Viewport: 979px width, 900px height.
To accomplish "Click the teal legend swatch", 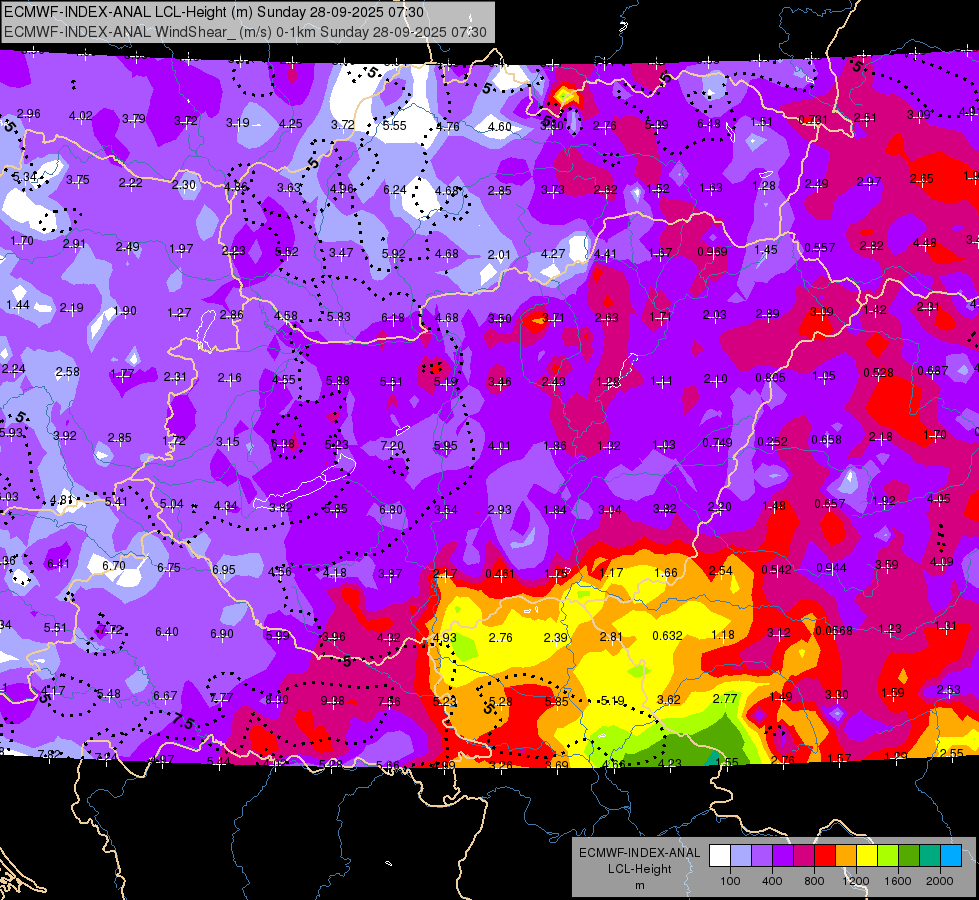I will (930, 856).
